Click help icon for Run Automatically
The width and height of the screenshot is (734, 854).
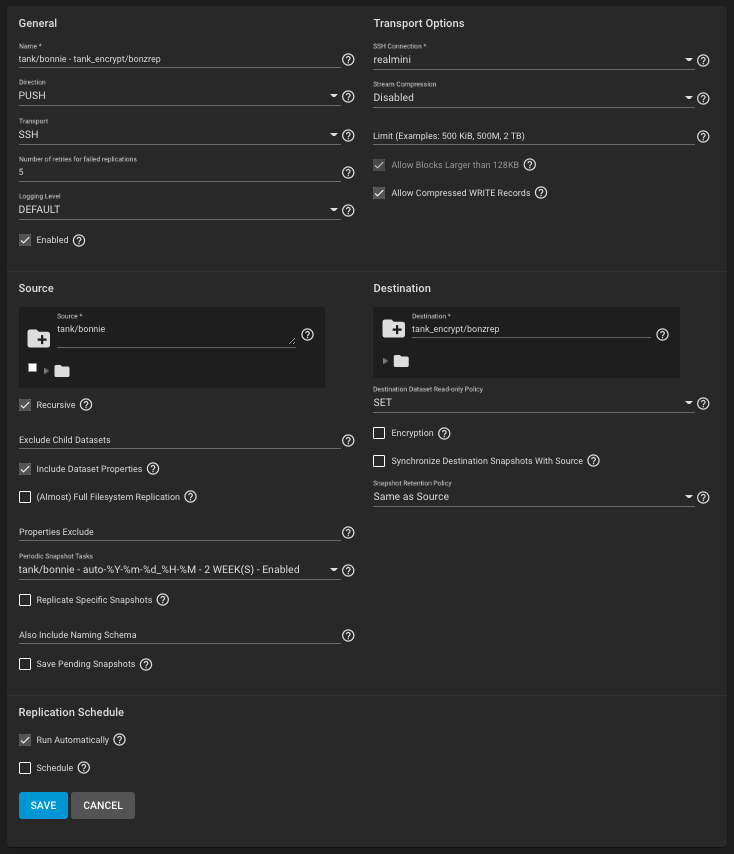coord(119,740)
